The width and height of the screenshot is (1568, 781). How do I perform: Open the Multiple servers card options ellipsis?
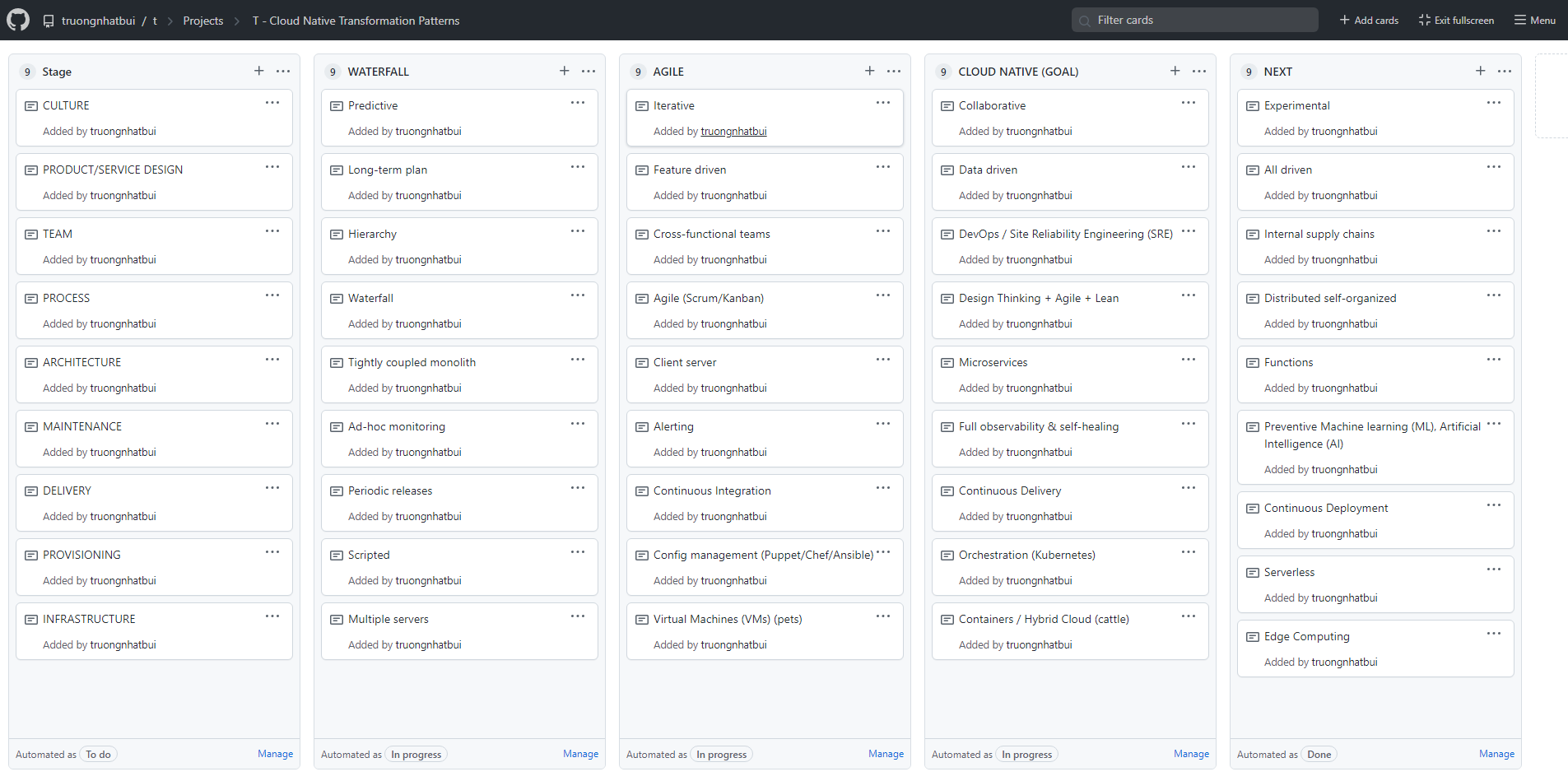coord(578,616)
